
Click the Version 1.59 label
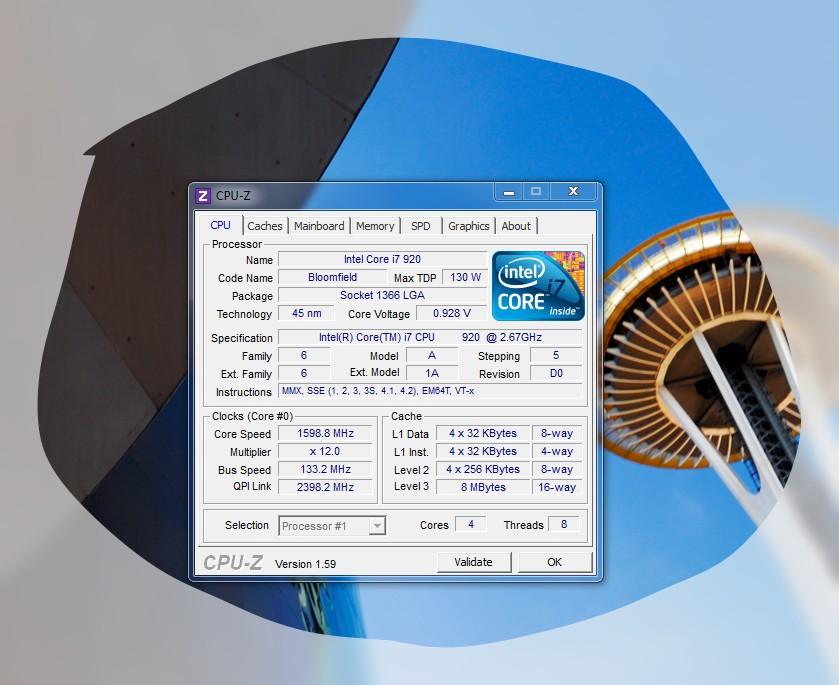click(x=306, y=564)
